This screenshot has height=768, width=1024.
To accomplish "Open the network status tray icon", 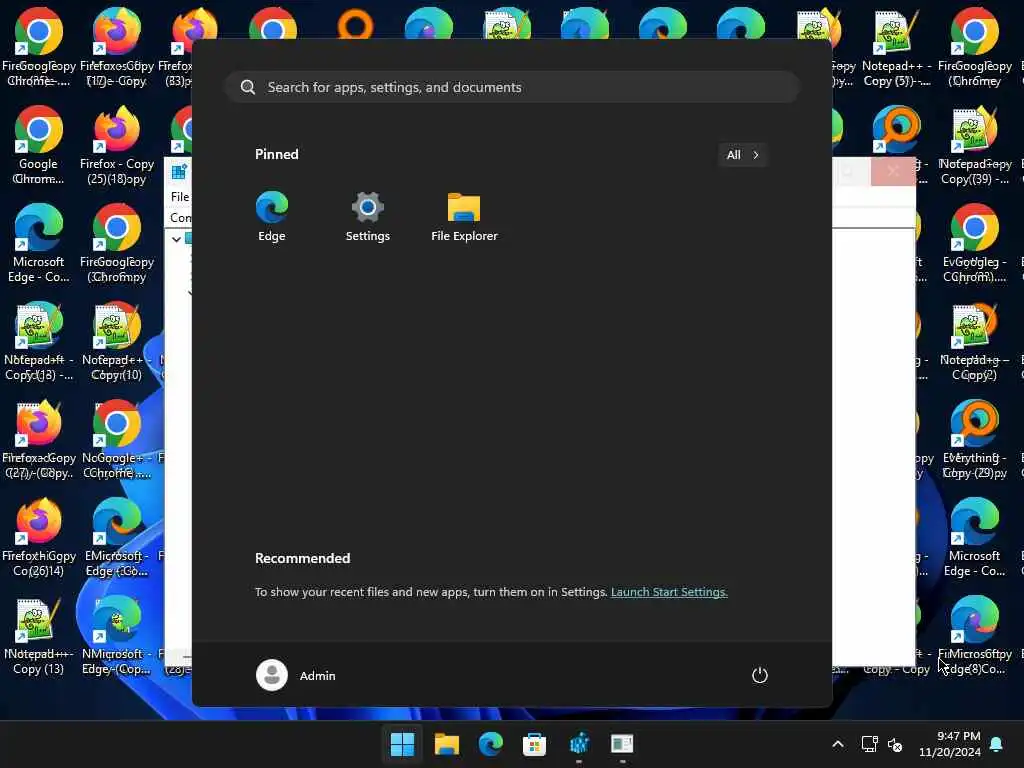I will coord(869,744).
